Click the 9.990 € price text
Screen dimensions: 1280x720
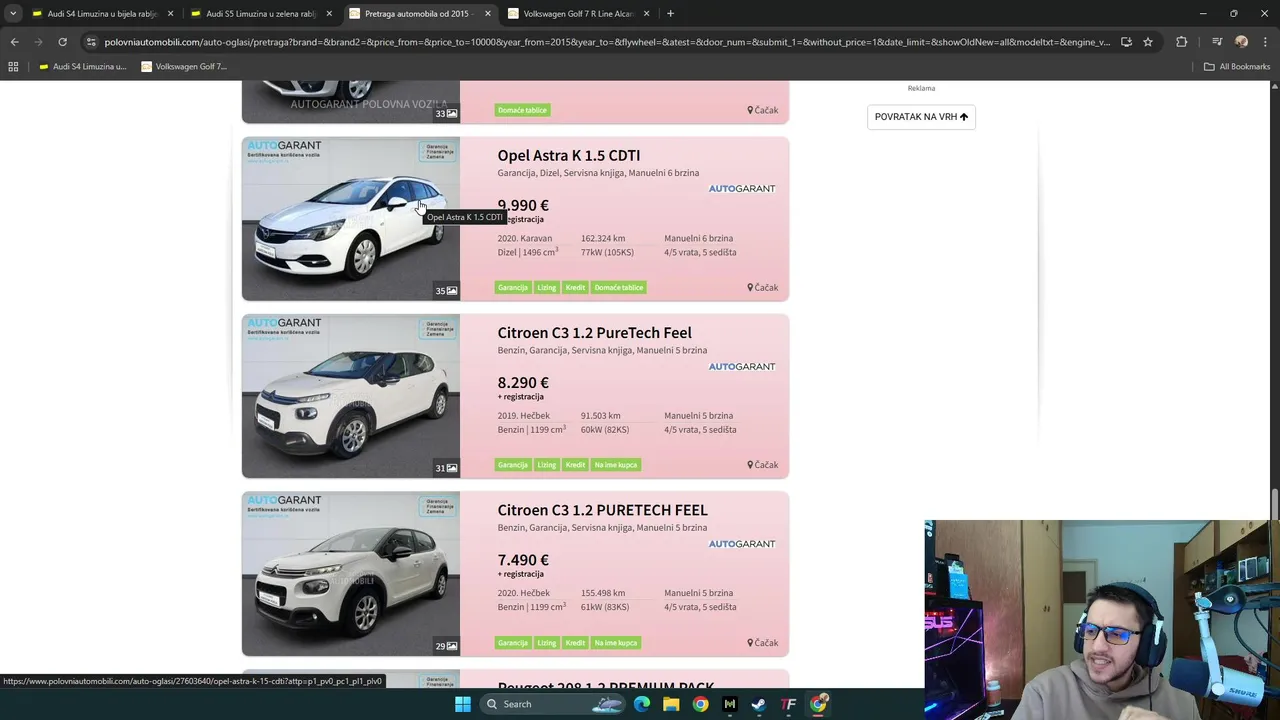[x=523, y=205]
